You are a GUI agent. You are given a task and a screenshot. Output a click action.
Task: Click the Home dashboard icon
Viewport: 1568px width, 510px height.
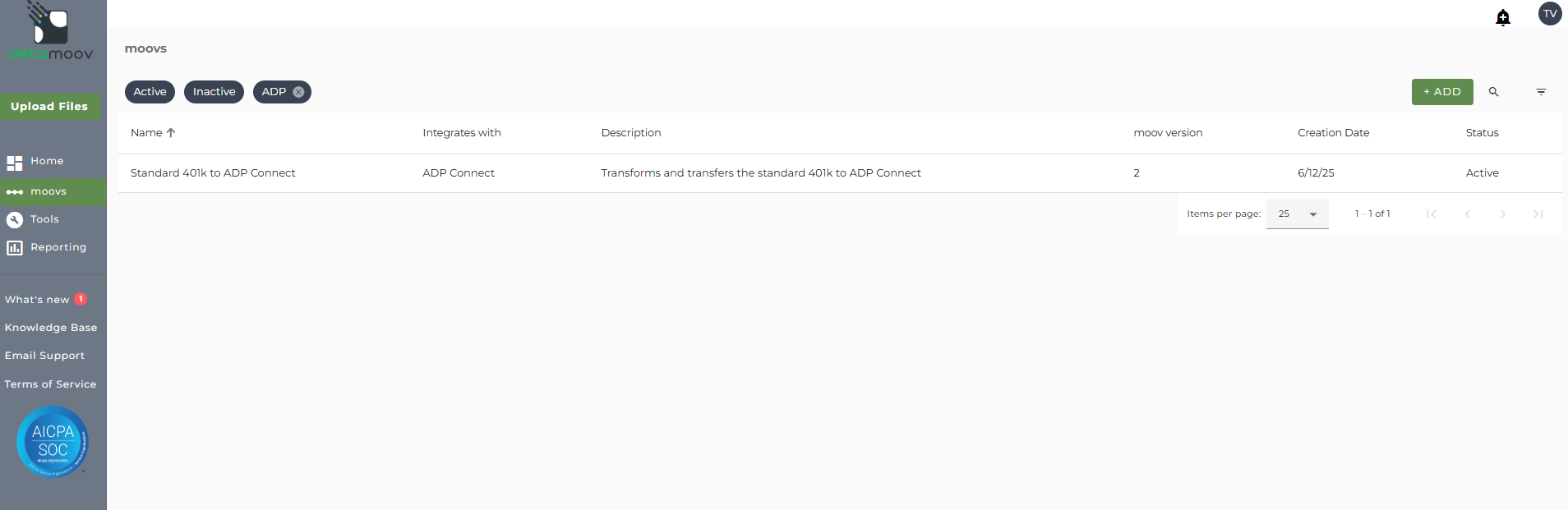click(15, 162)
